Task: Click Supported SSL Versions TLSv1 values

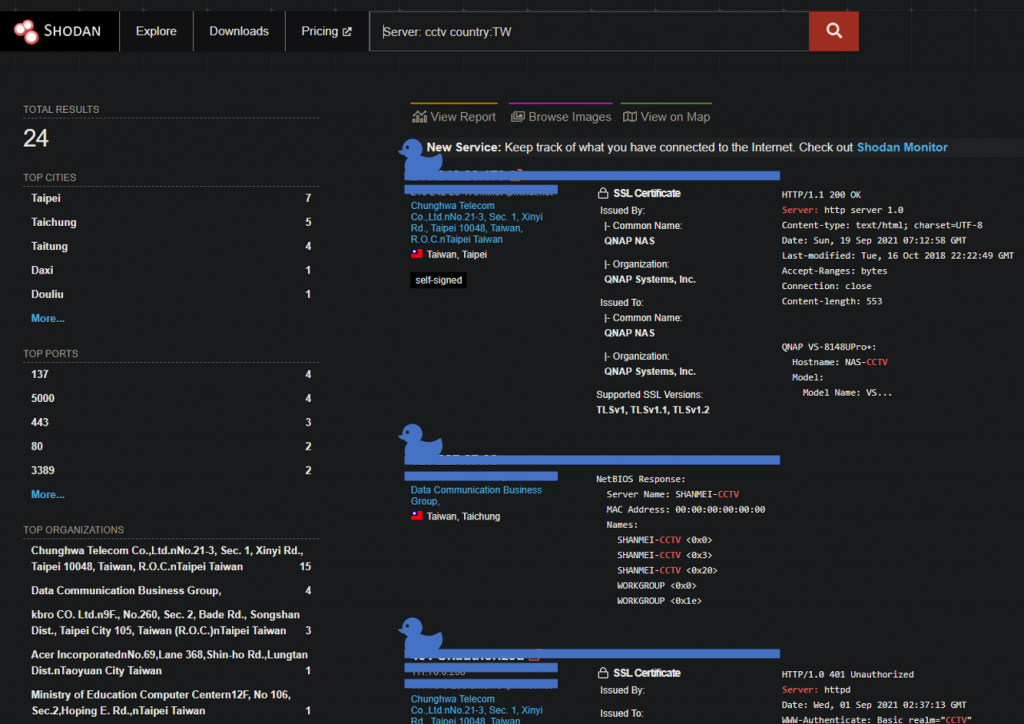Action: click(x=652, y=410)
